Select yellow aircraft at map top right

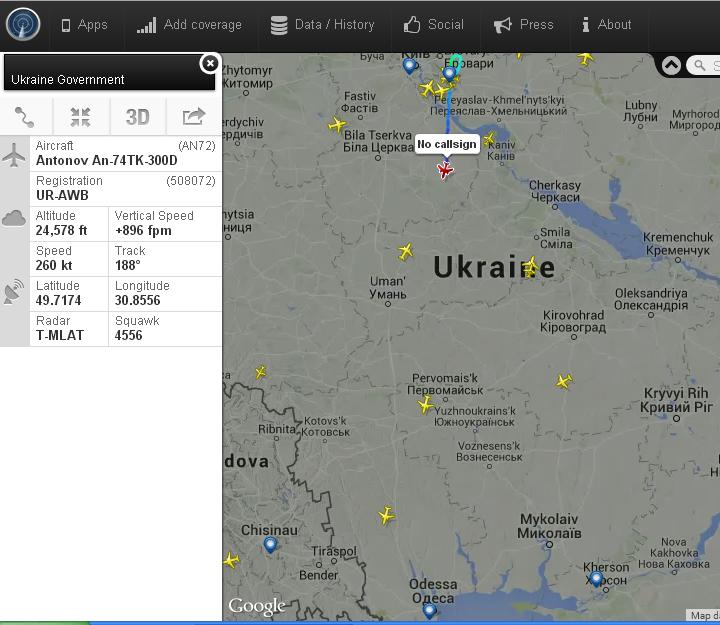pos(585,59)
